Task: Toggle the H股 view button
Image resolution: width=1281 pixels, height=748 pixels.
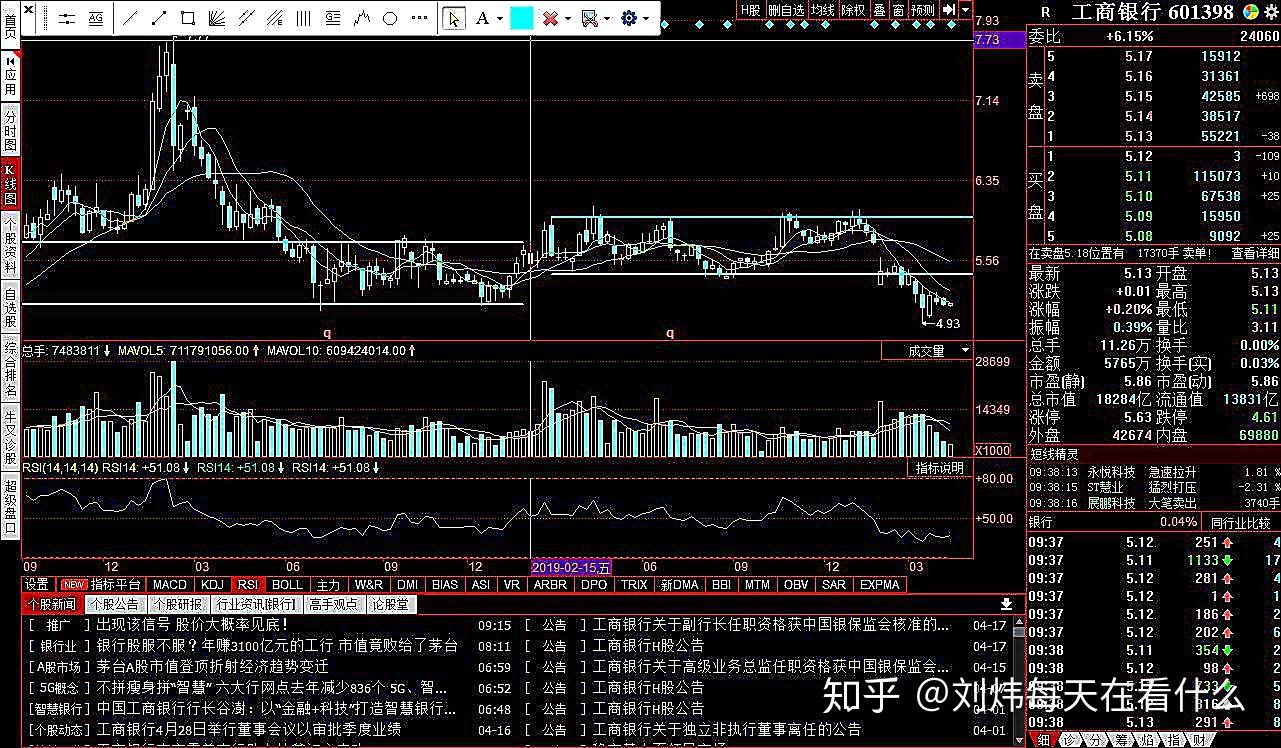Action: click(x=750, y=10)
